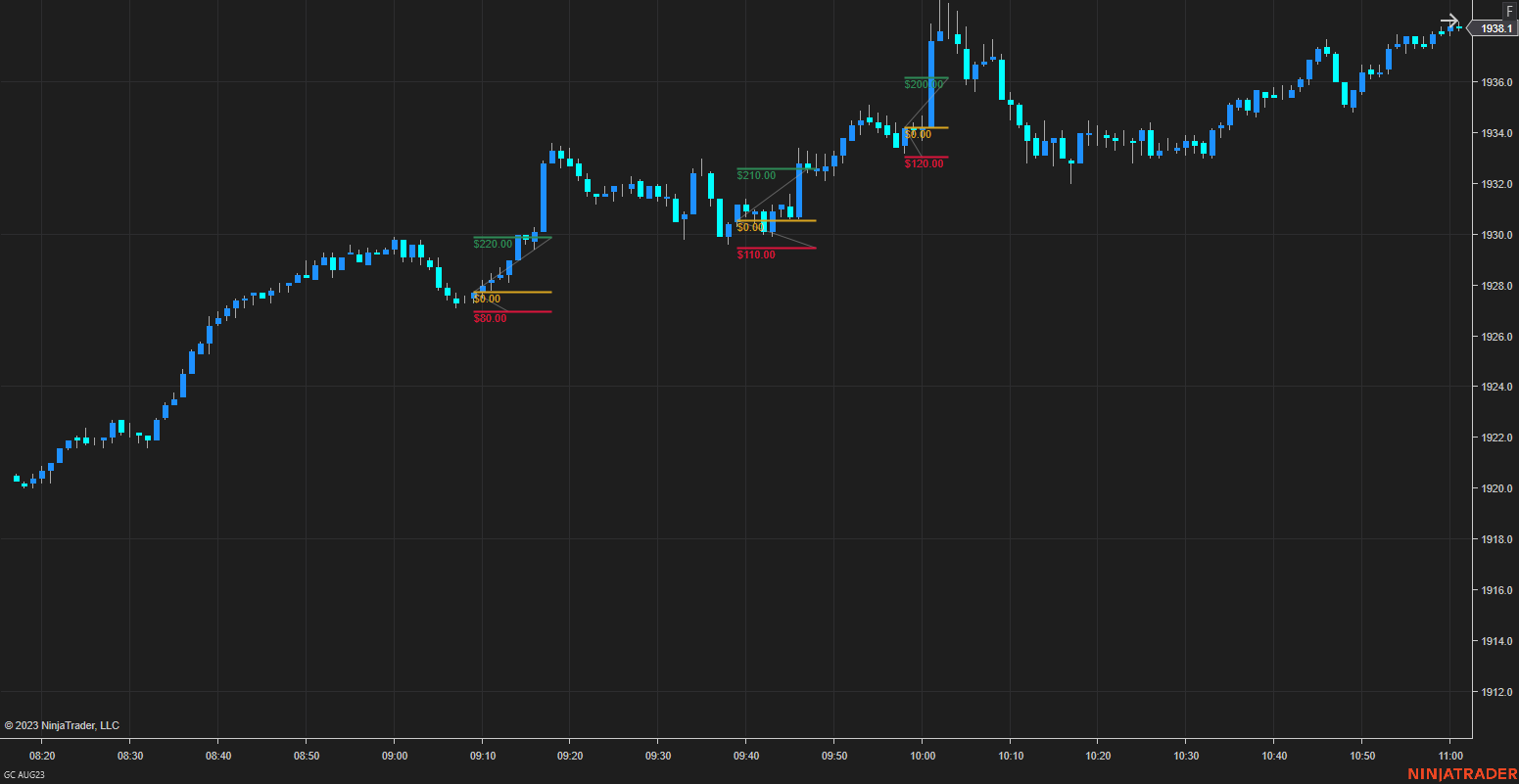Select the green $210.00 profit target label
1519x784 pixels.
click(756, 175)
